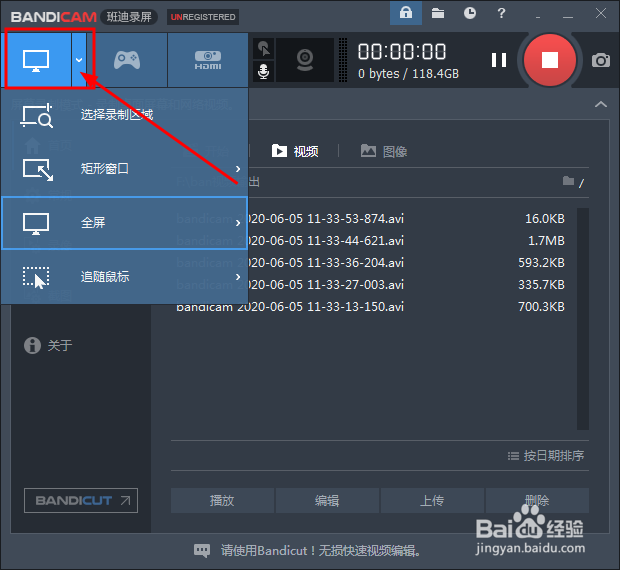Screen dimensions: 620x570
Task: Switch to HDMI device recording mode
Action: point(208,60)
